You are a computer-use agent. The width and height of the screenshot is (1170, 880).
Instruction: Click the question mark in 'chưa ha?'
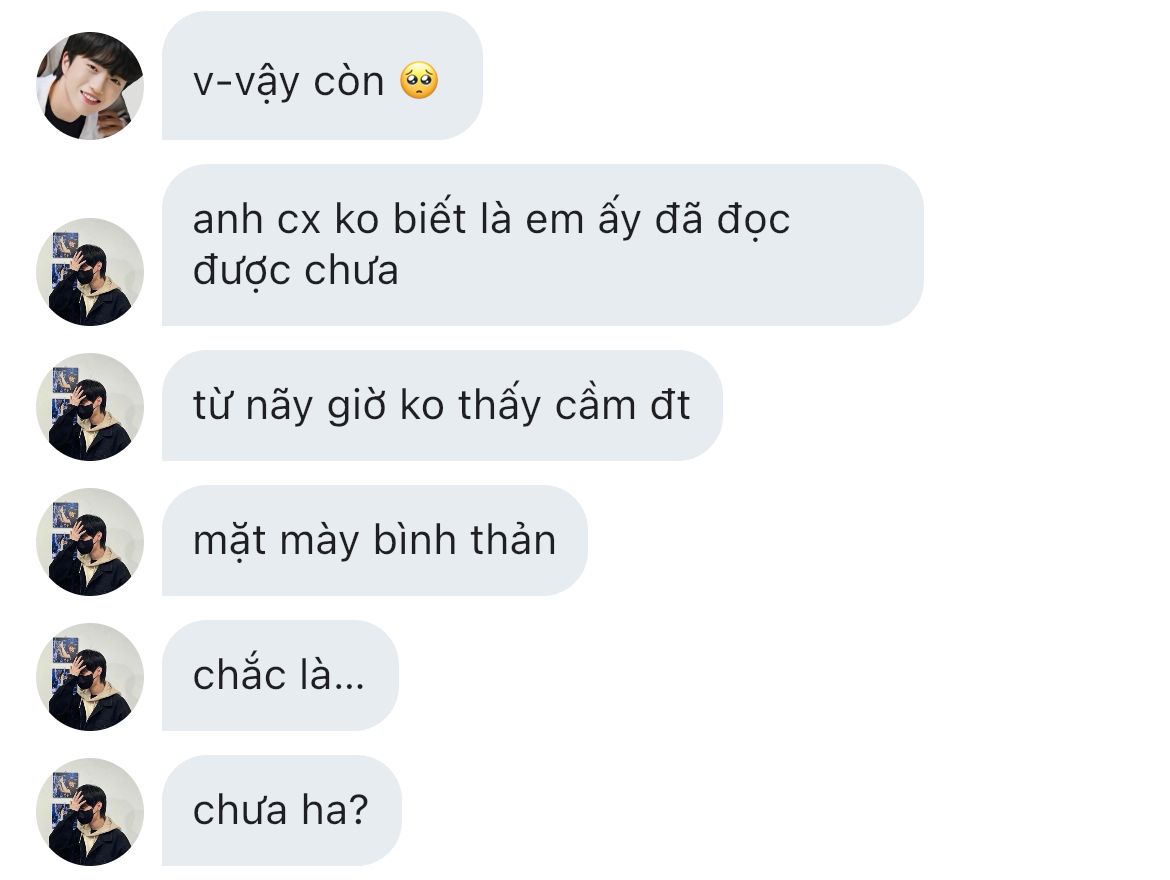pos(358,808)
